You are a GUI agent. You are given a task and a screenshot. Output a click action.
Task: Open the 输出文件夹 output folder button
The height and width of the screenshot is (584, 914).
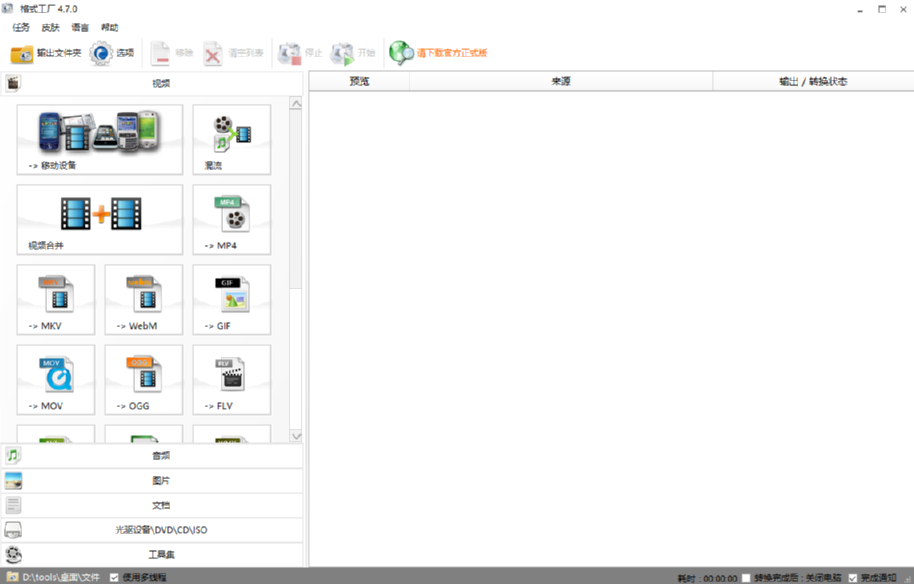[x=46, y=53]
